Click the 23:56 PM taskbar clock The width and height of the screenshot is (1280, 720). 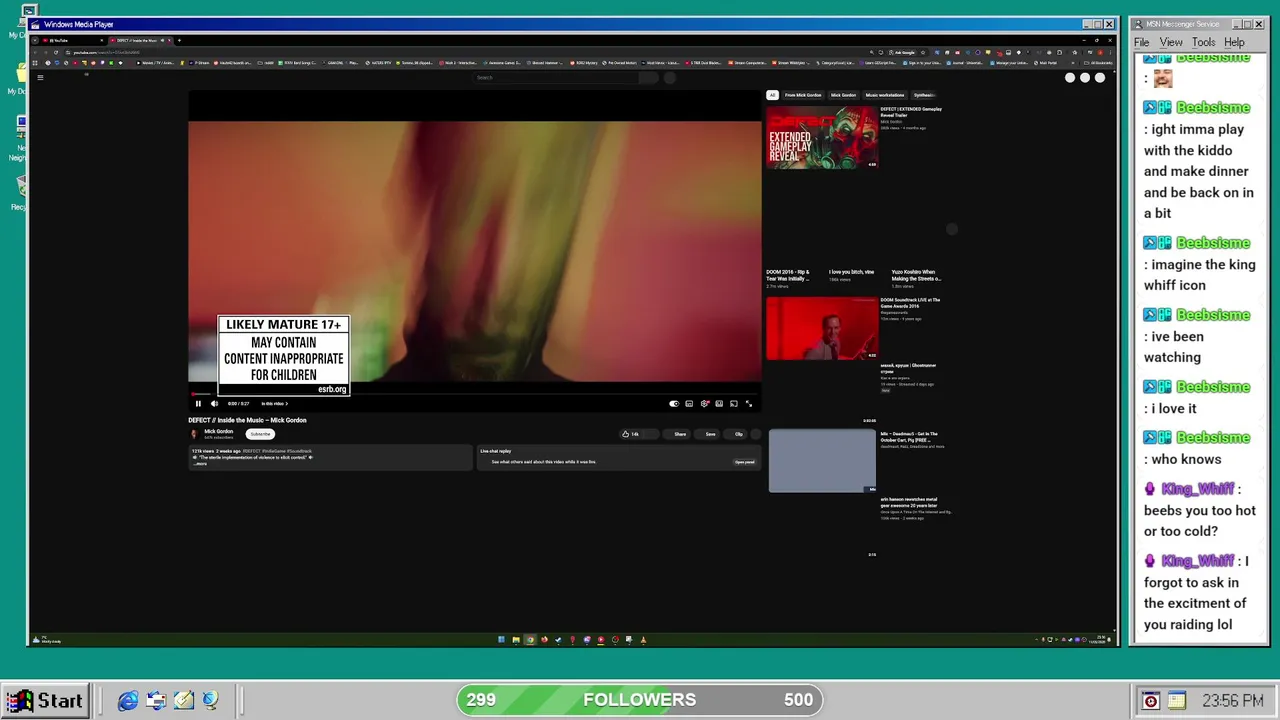[x=1232, y=701]
